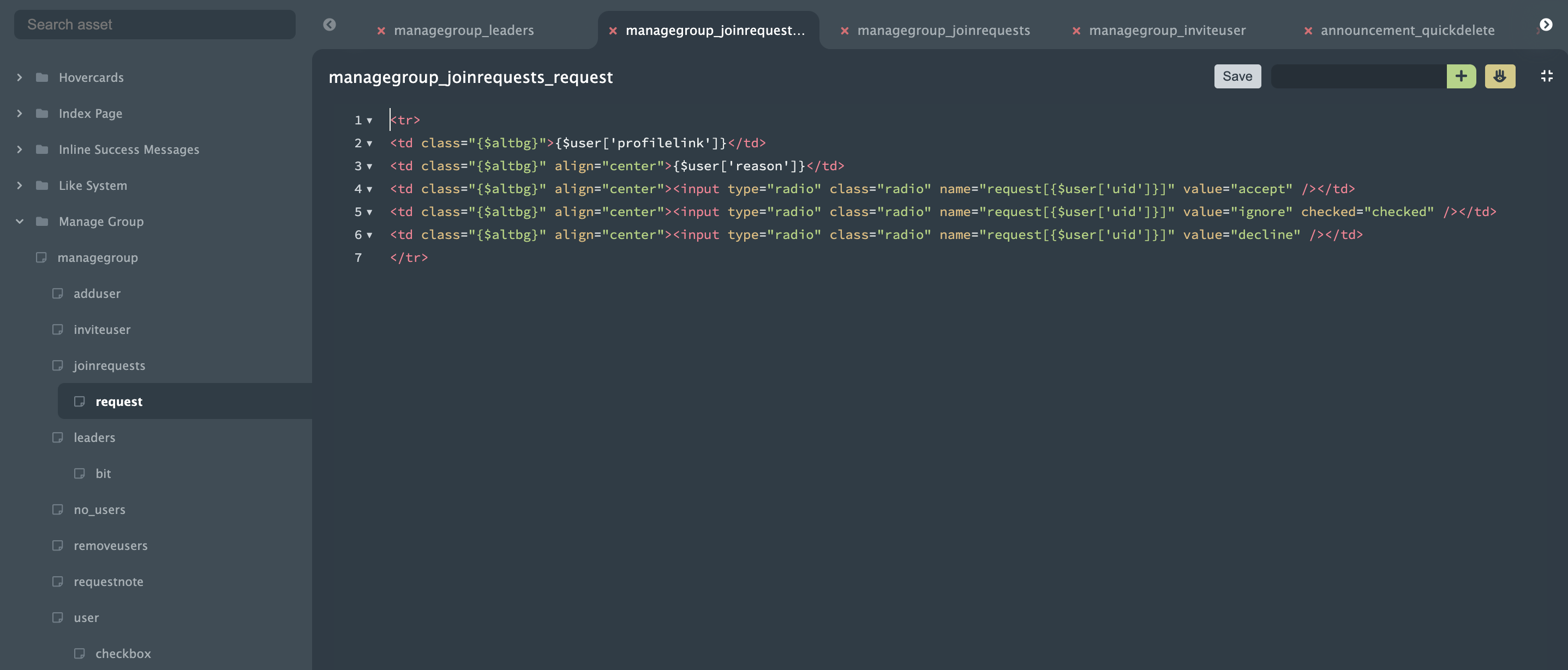Click the text field beside Save
Image resolution: width=1568 pixels, height=670 pixels.
pyautogui.click(x=1358, y=76)
